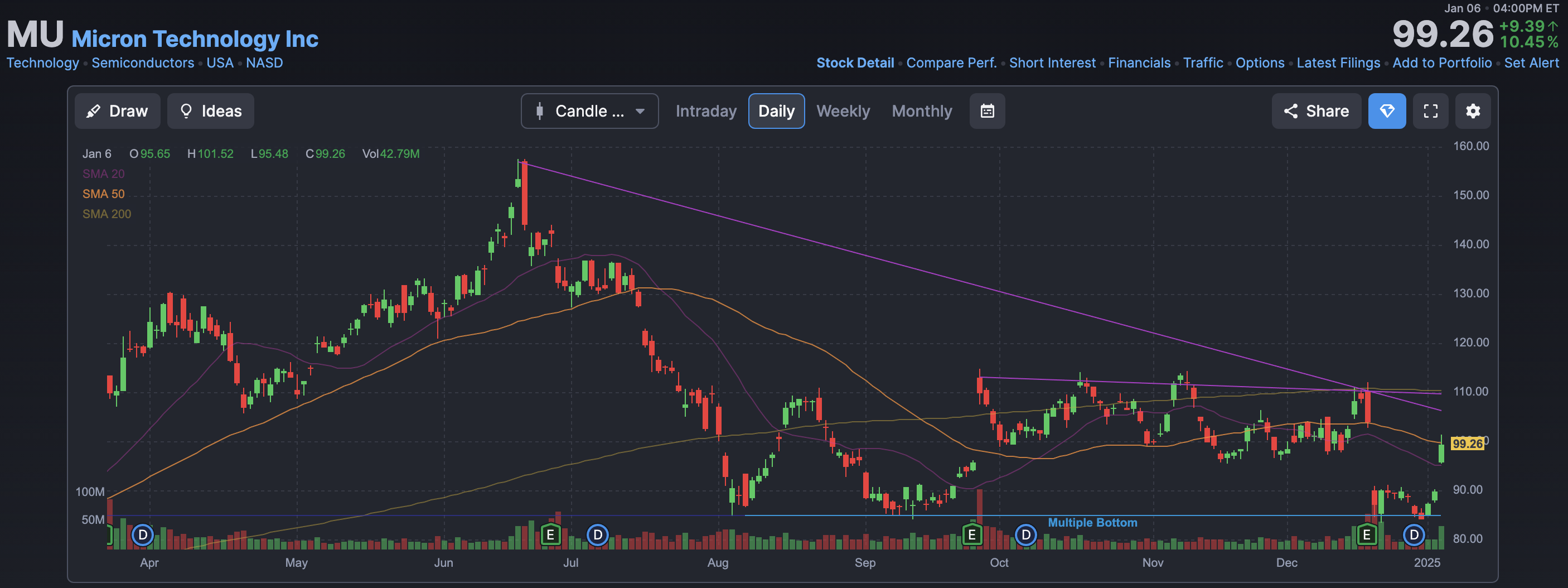The height and width of the screenshot is (588, 1568).
Task: Click the 160.00 price axis label
Action: 1470,146
